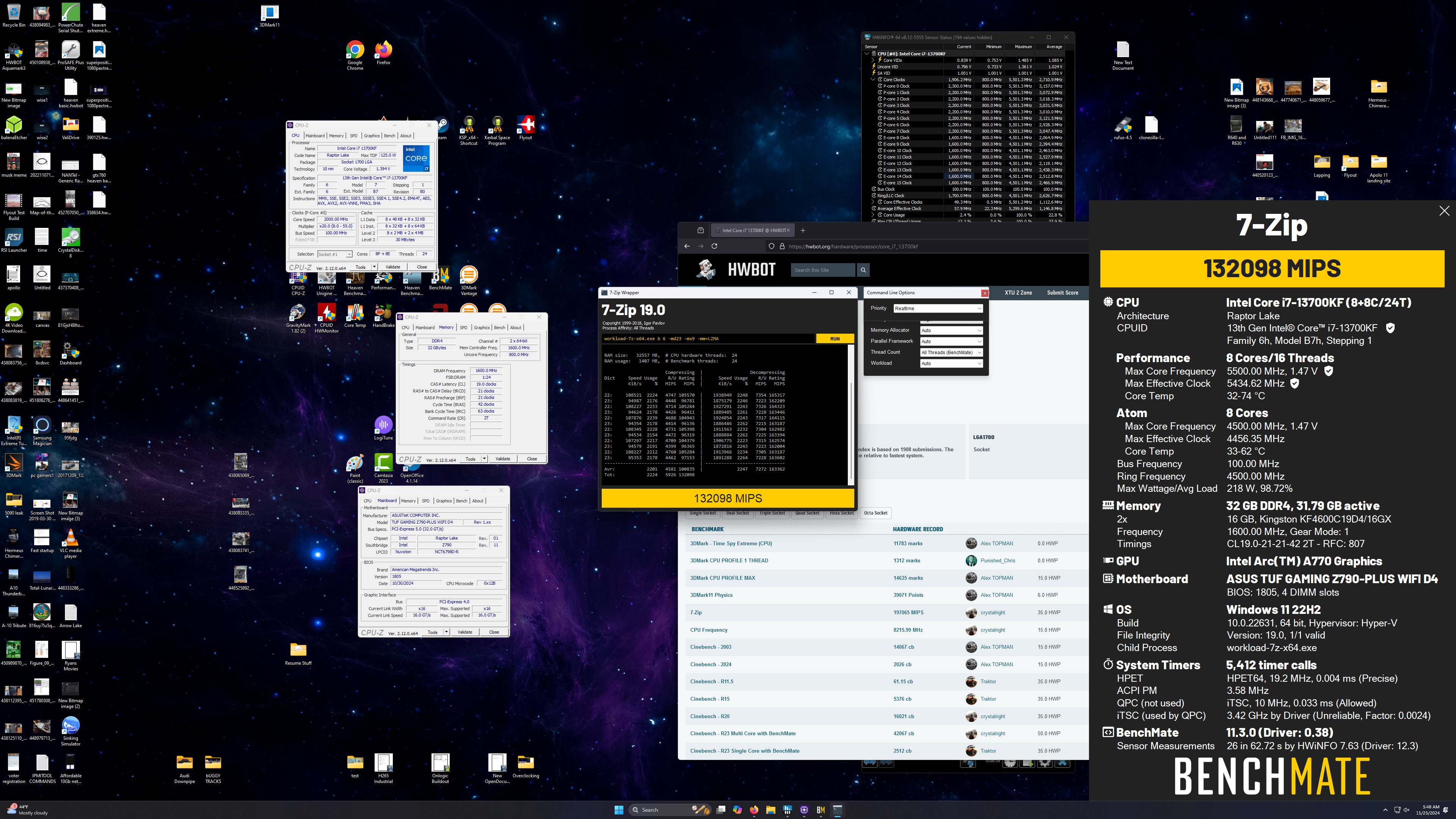
Task: Open a new browser tab with plus
Action: coord(803,230)
